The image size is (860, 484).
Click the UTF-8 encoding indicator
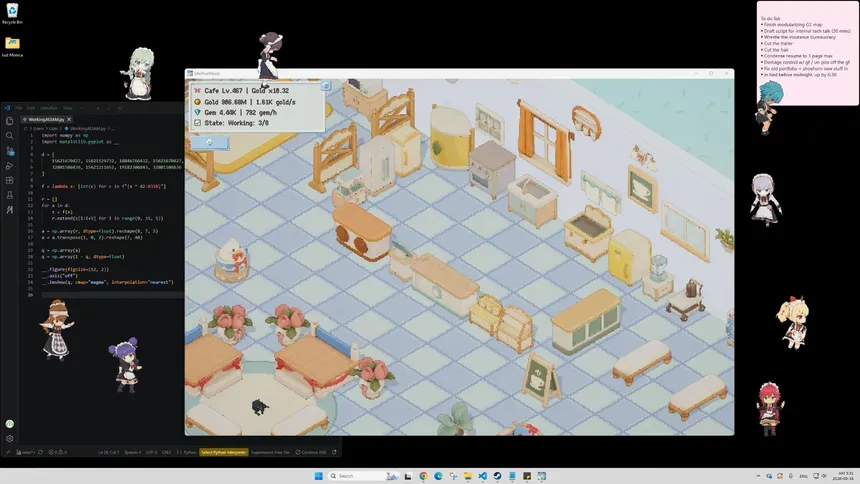click(151, 452)
